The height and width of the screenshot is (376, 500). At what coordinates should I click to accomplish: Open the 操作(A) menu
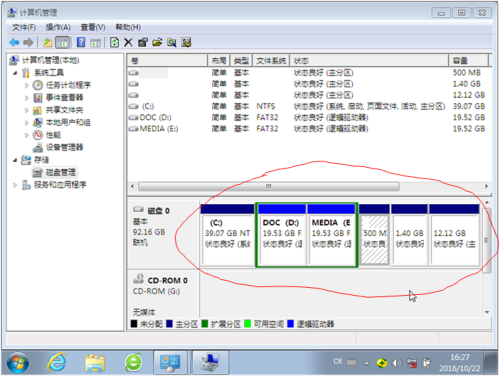point(58,27)
